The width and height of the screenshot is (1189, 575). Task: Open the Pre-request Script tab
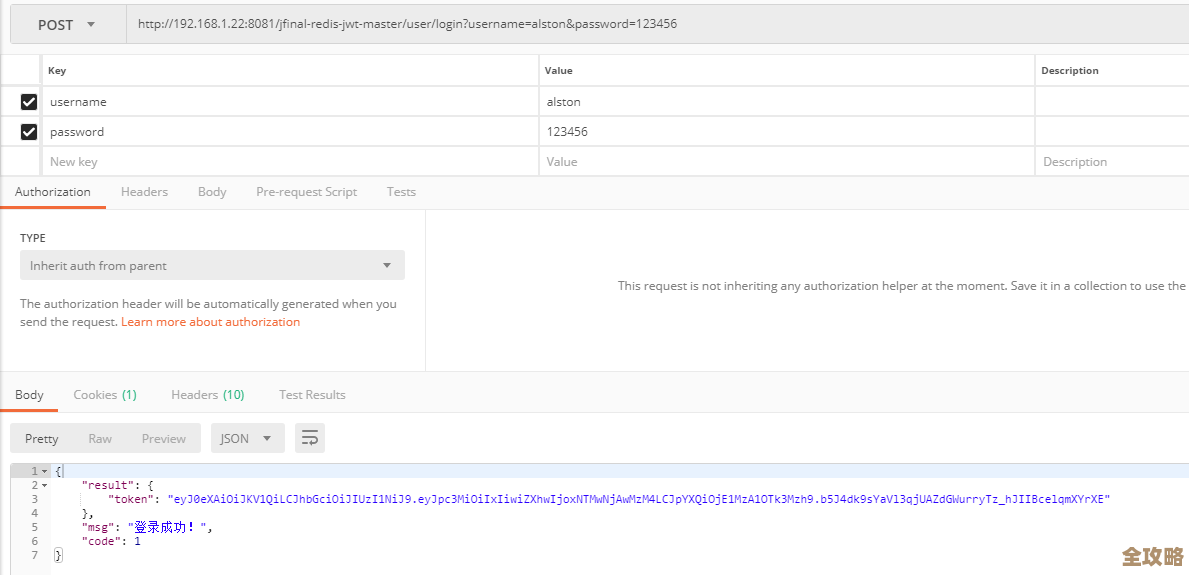pos(306,192)
